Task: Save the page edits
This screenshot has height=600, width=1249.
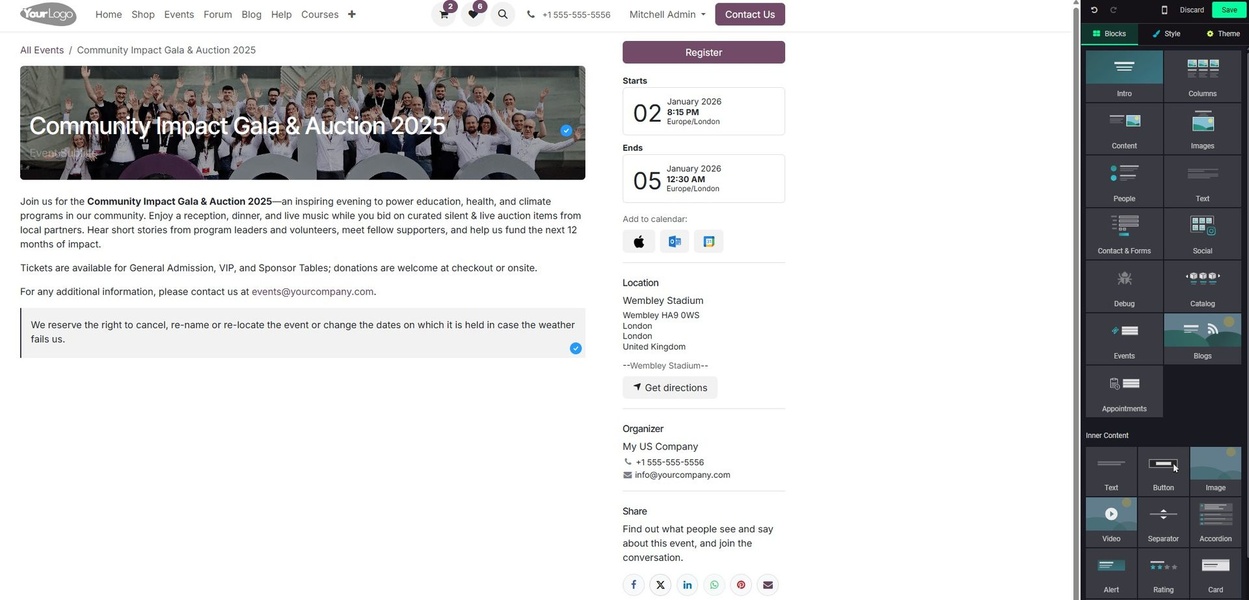Action: [x=1228, y=10]
